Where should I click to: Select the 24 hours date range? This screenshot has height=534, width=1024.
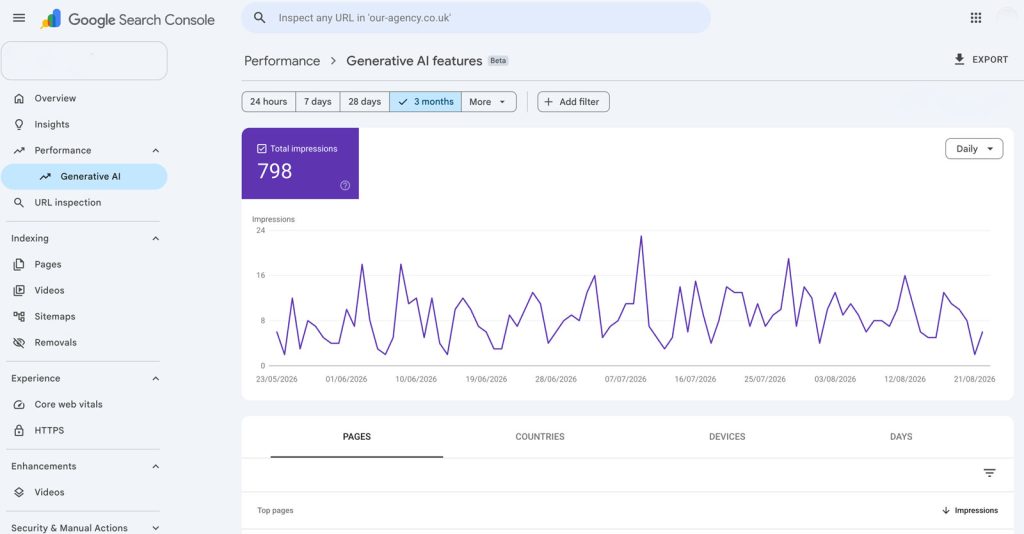point(268,102)
